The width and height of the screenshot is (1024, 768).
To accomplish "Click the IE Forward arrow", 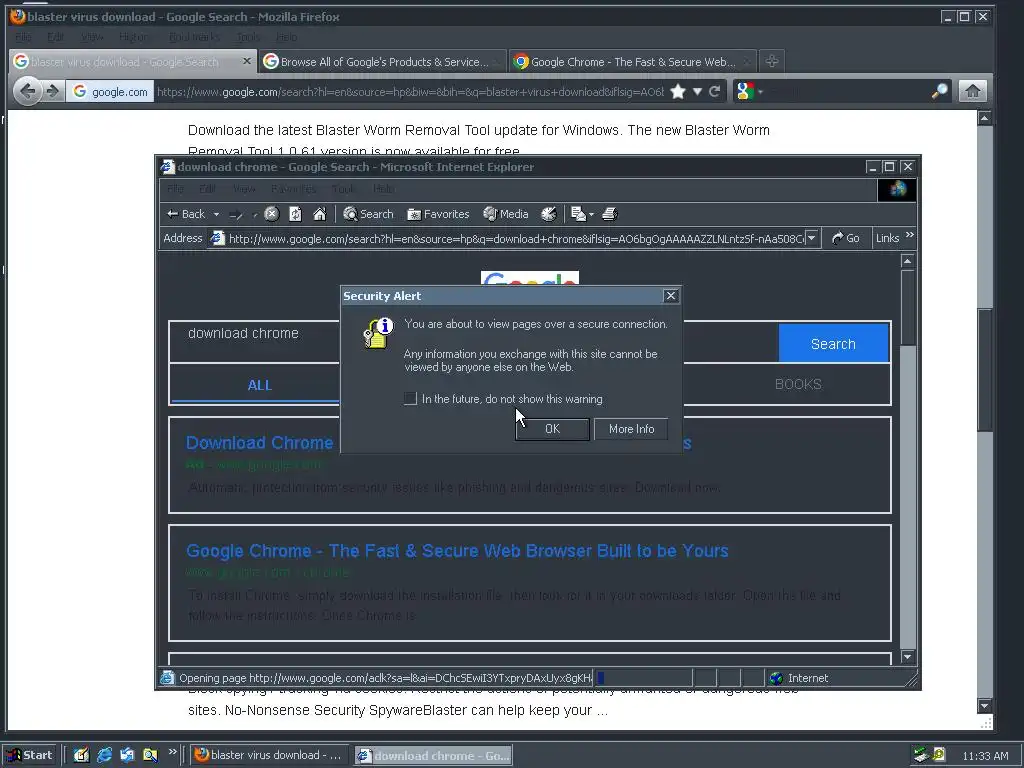I will coord(236,214).
